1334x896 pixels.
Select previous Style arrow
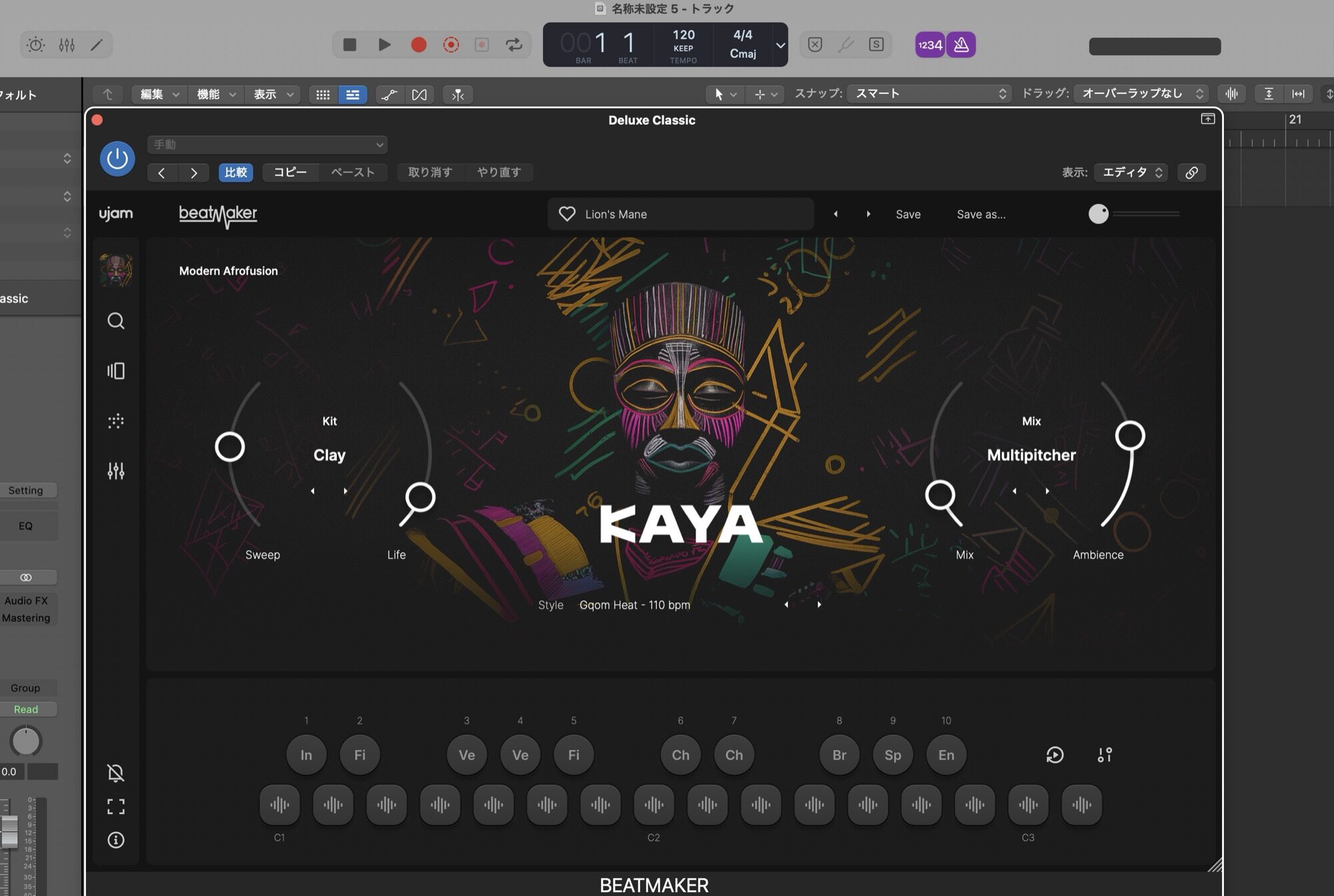(x=786, y=605)
